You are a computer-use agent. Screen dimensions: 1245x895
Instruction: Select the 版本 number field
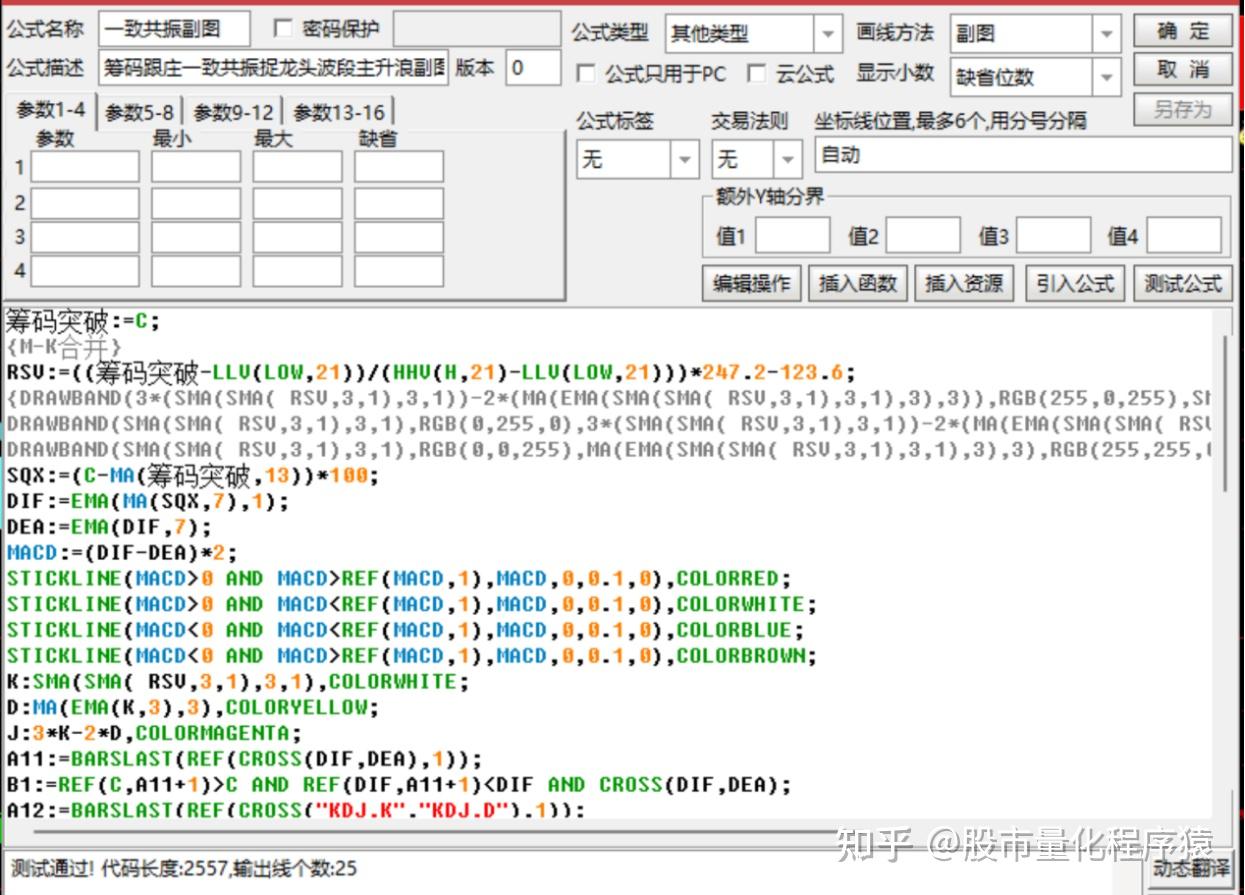[x=532, y=68]
